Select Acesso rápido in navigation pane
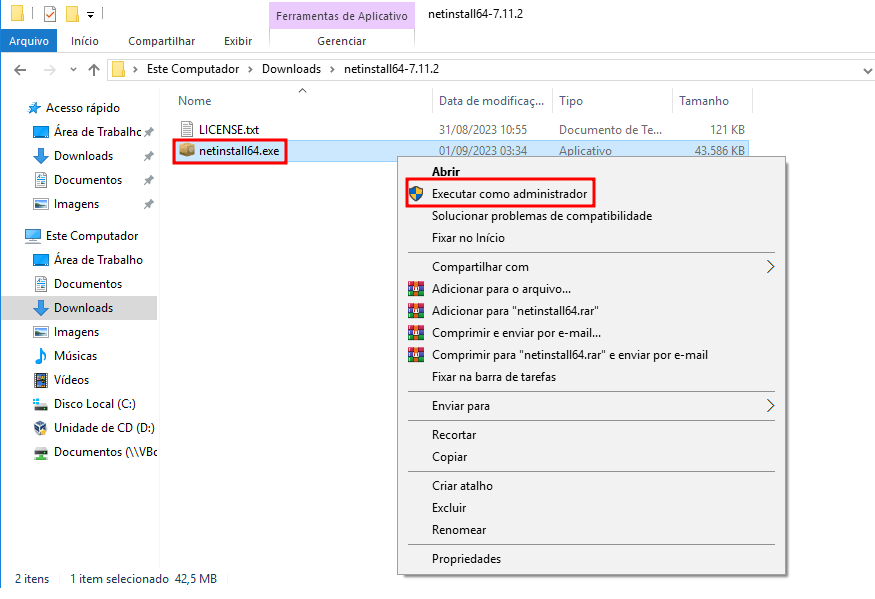The height and width of the screenshot is (599, 875). [x=82, y=108]
